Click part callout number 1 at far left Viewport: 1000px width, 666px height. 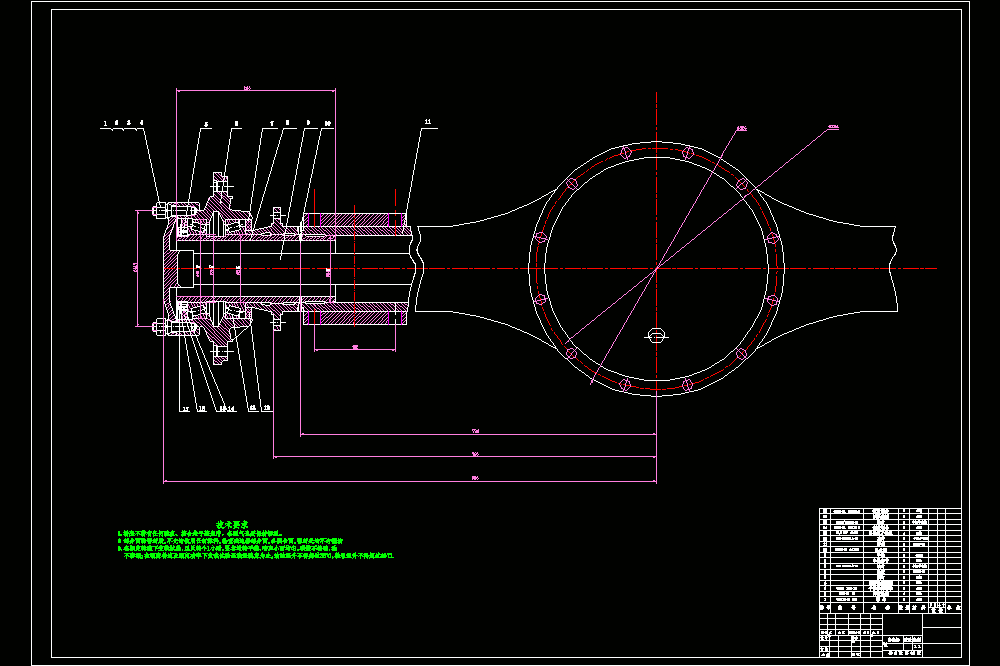(x=105, y=123)
